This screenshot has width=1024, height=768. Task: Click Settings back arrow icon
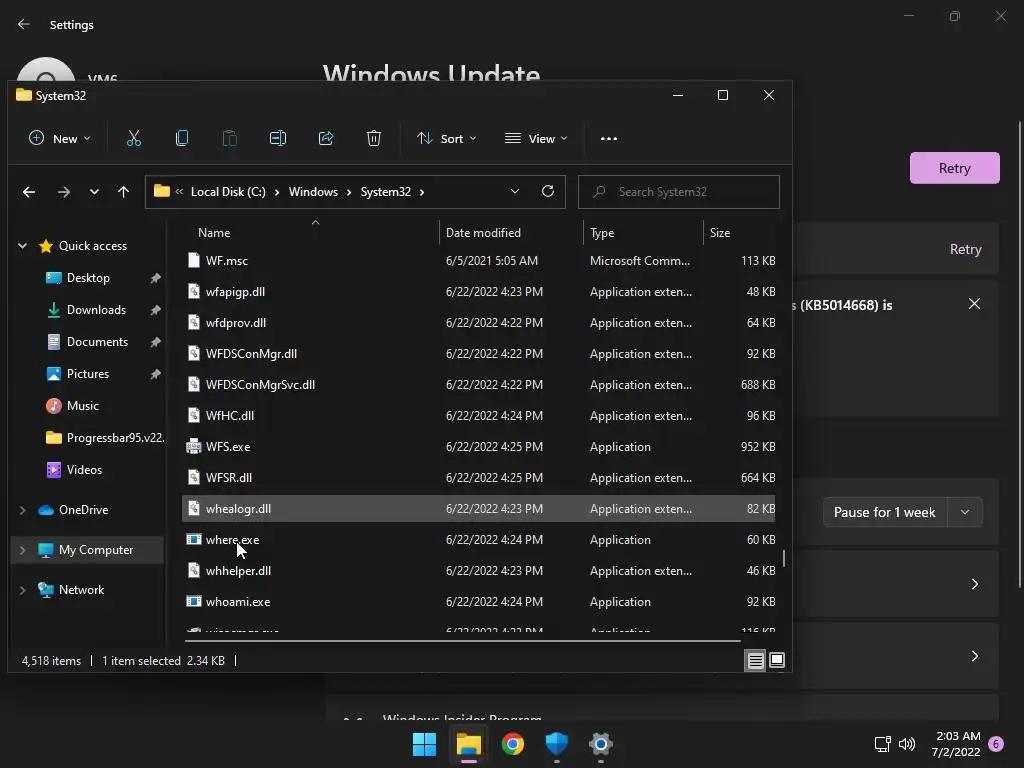[x=24, y=24]
